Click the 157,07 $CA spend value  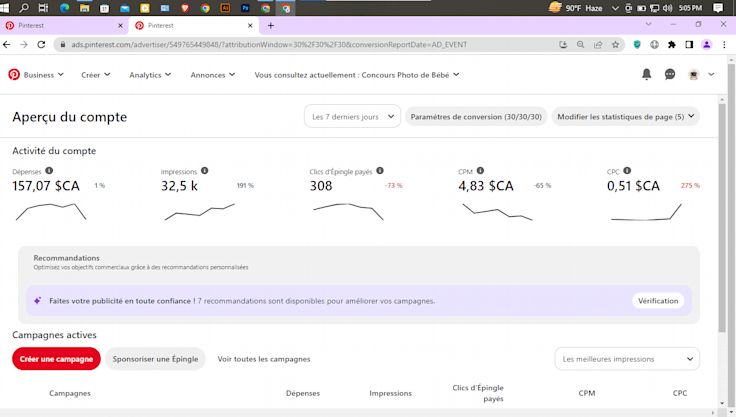46,186
